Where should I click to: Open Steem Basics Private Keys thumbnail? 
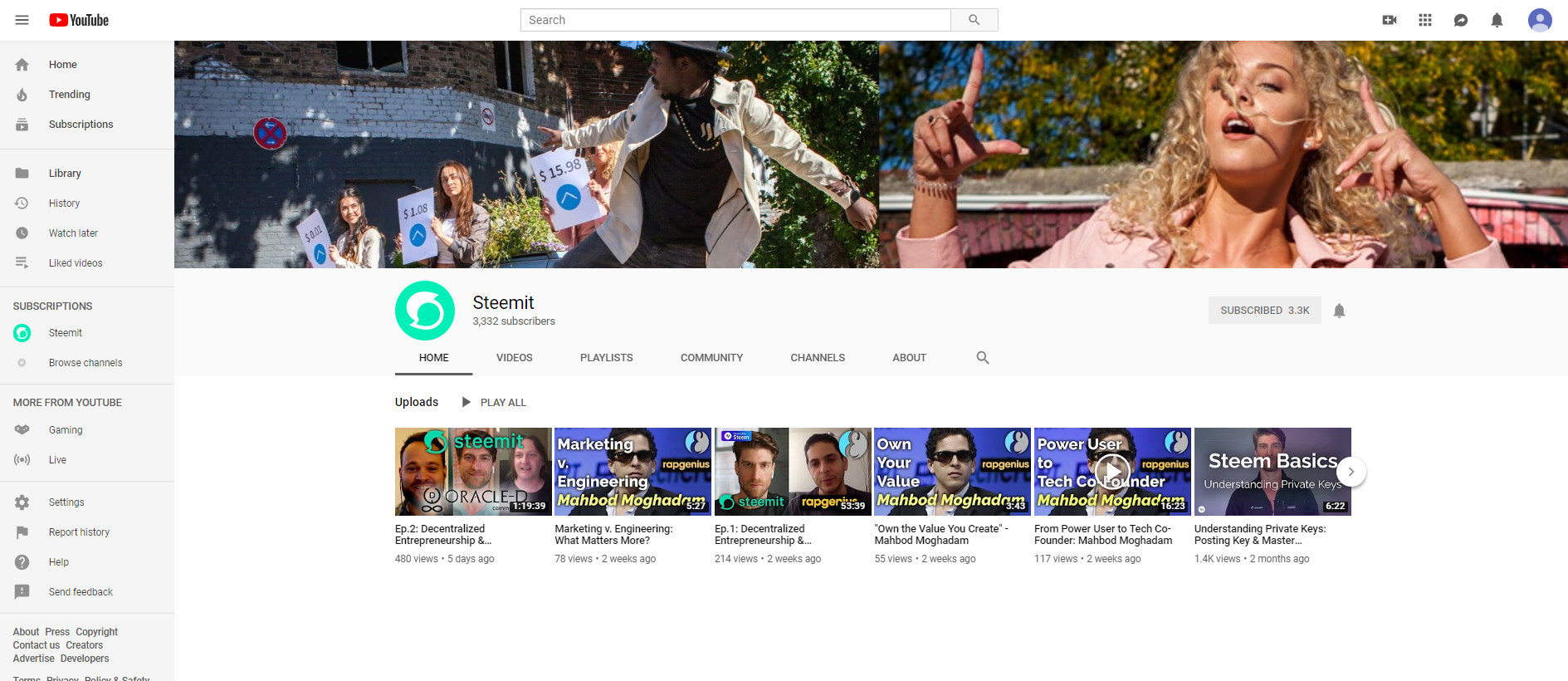(x=1272, y=472)
